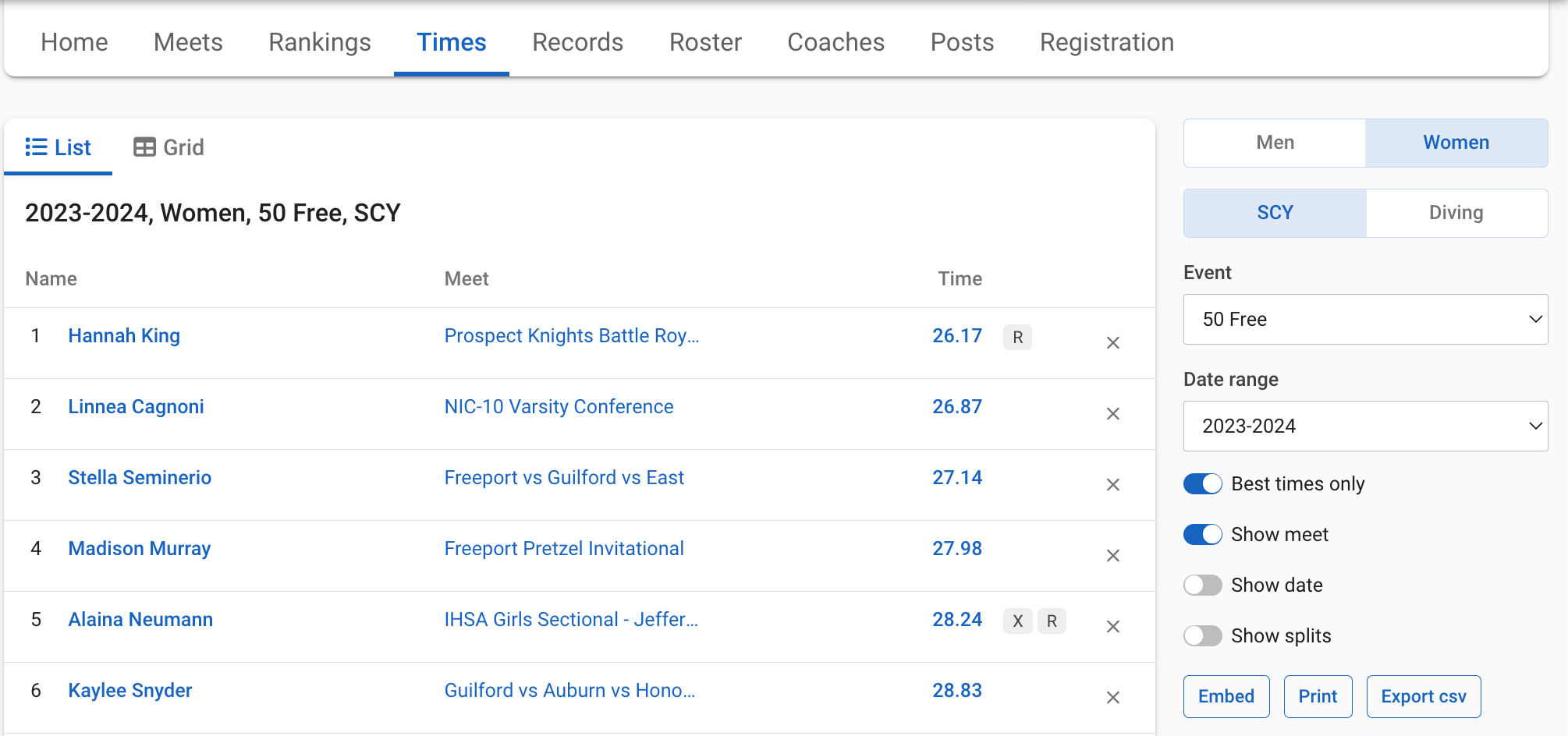1568x736 pixels.
Task: Remove Kaylee Snyder's row with X icon
Action: point(1113,698)
